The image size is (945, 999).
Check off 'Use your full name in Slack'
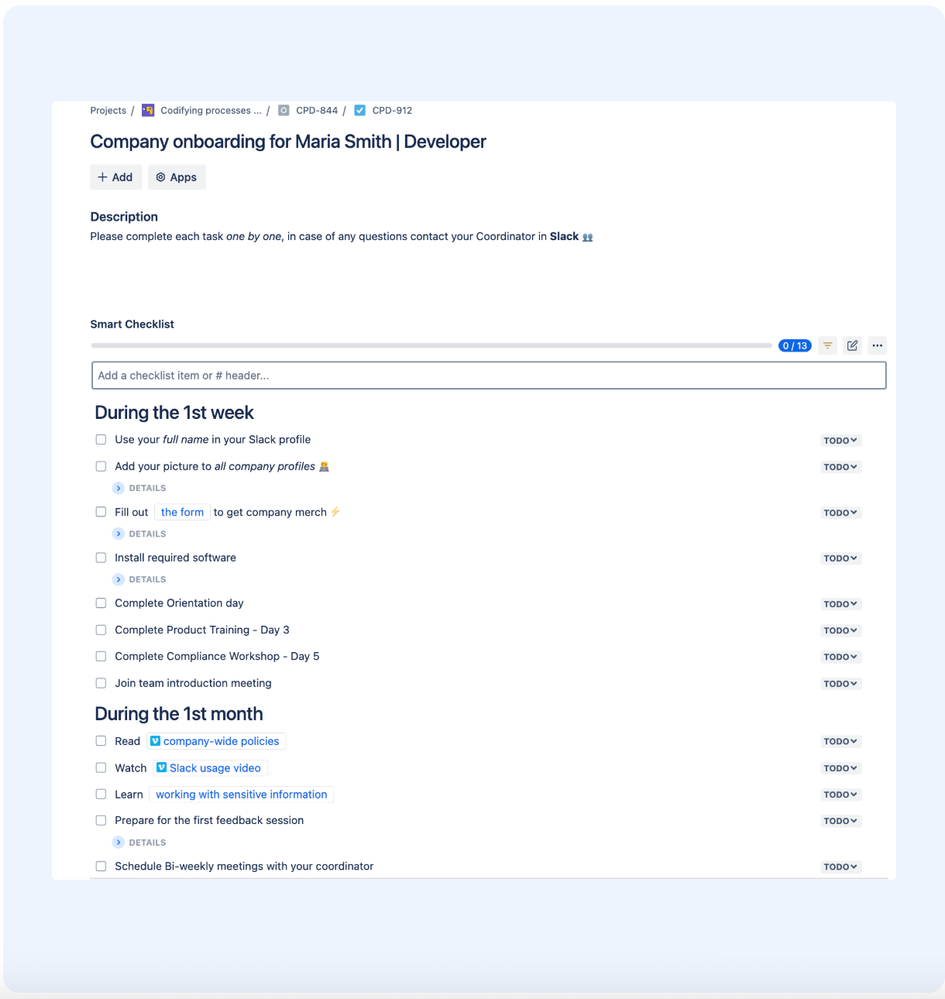point(100,439)
